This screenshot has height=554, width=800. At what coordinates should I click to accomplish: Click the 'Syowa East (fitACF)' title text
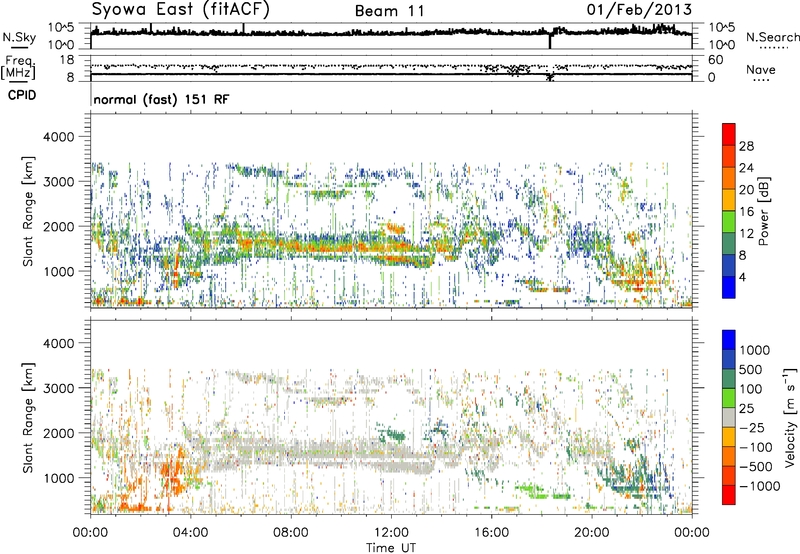(180, 10)
